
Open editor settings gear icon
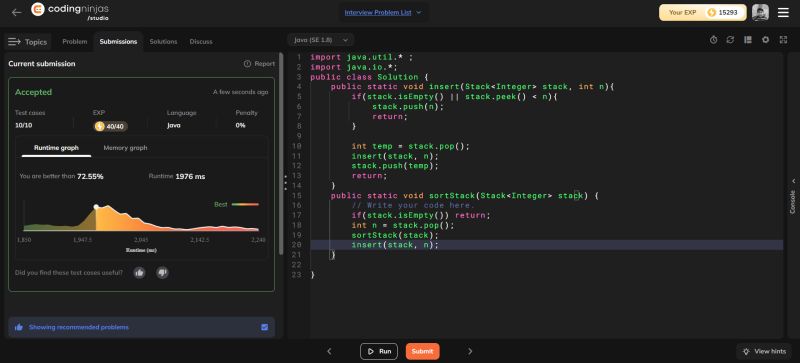pyautogui.click(x=765, y=40)
